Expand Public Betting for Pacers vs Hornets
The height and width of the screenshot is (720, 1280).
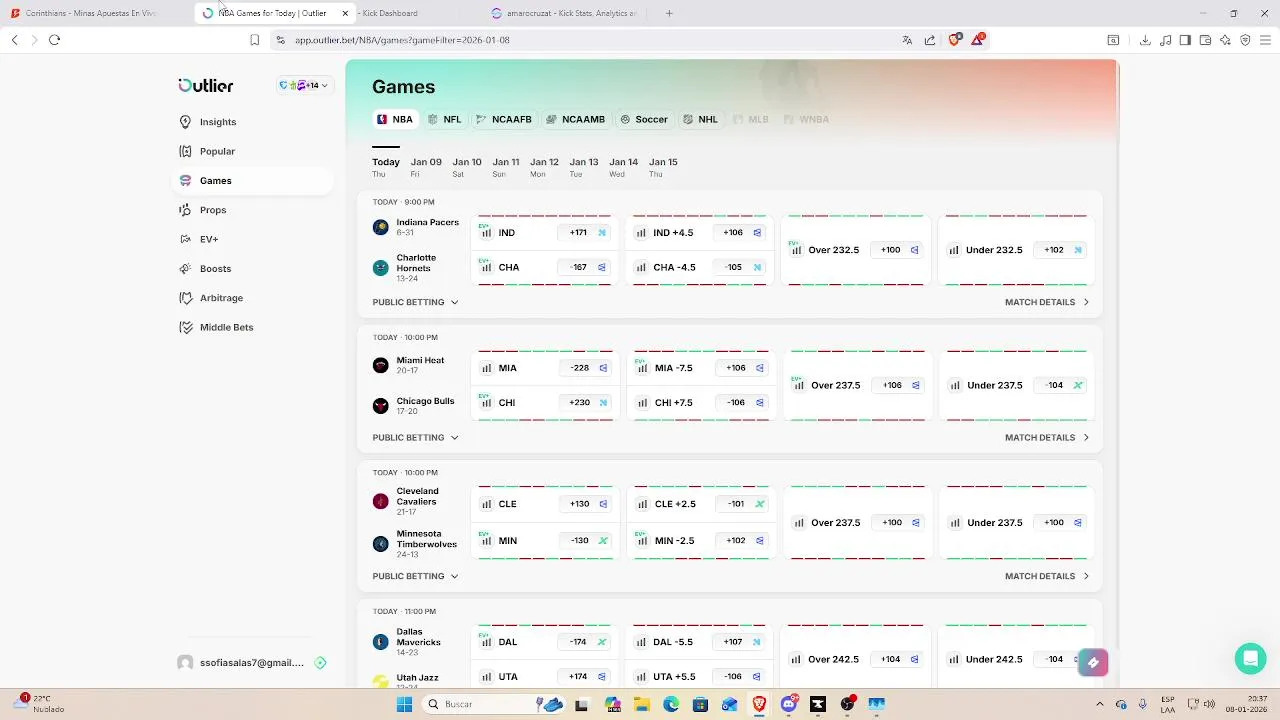coord(415,302)
